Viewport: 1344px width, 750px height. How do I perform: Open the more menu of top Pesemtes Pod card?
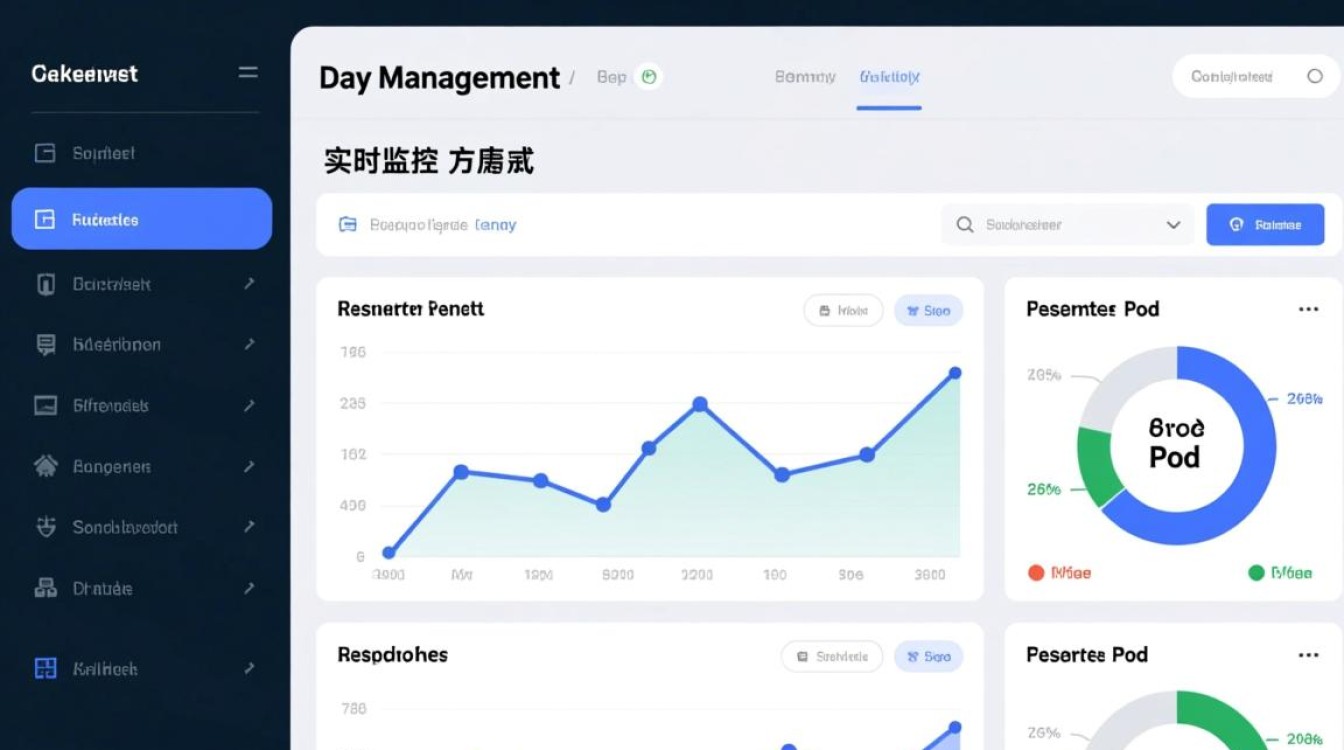tap(1308, 309)
